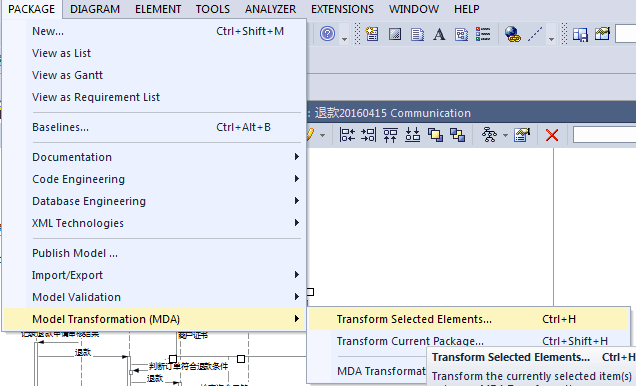Align selected elements to top
The image size is (636, 386).
(x=391, y=135)
